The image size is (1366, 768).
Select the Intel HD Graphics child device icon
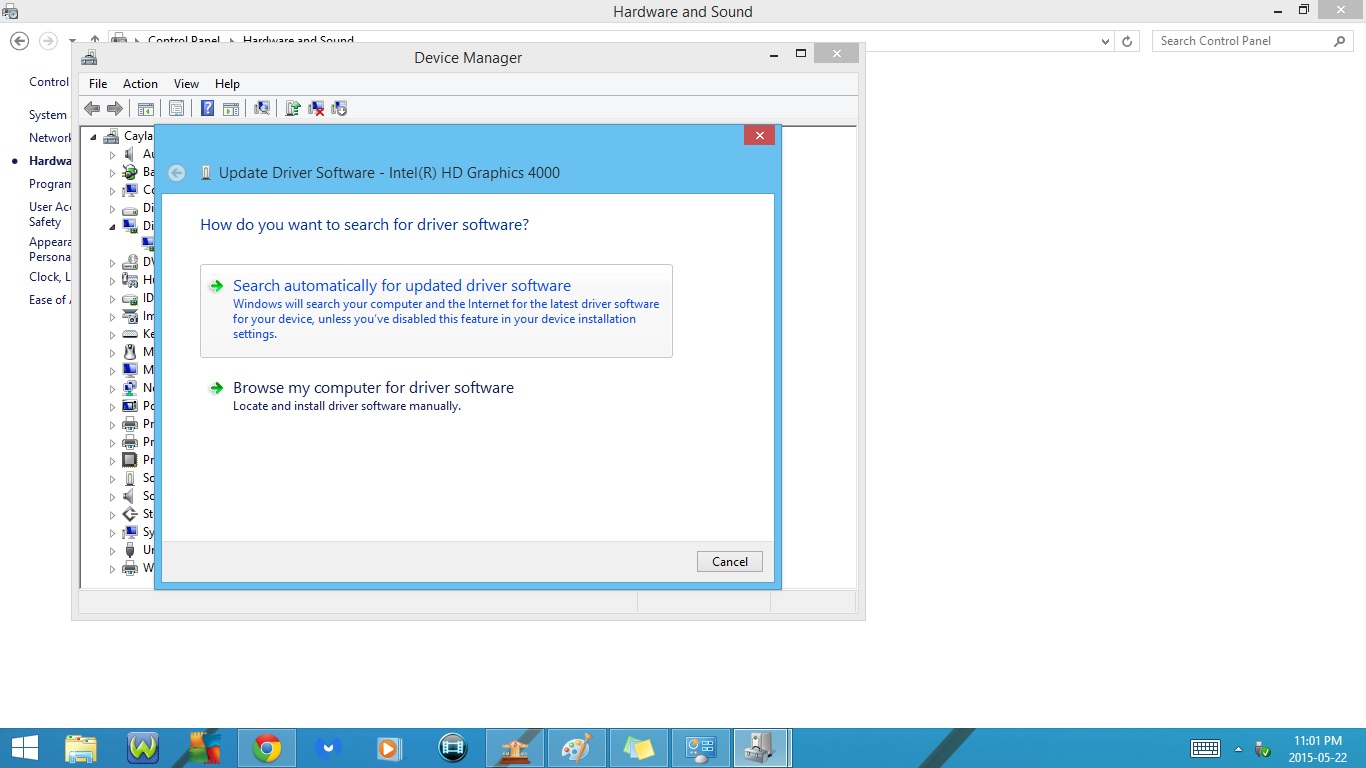(x=148, y=243)
